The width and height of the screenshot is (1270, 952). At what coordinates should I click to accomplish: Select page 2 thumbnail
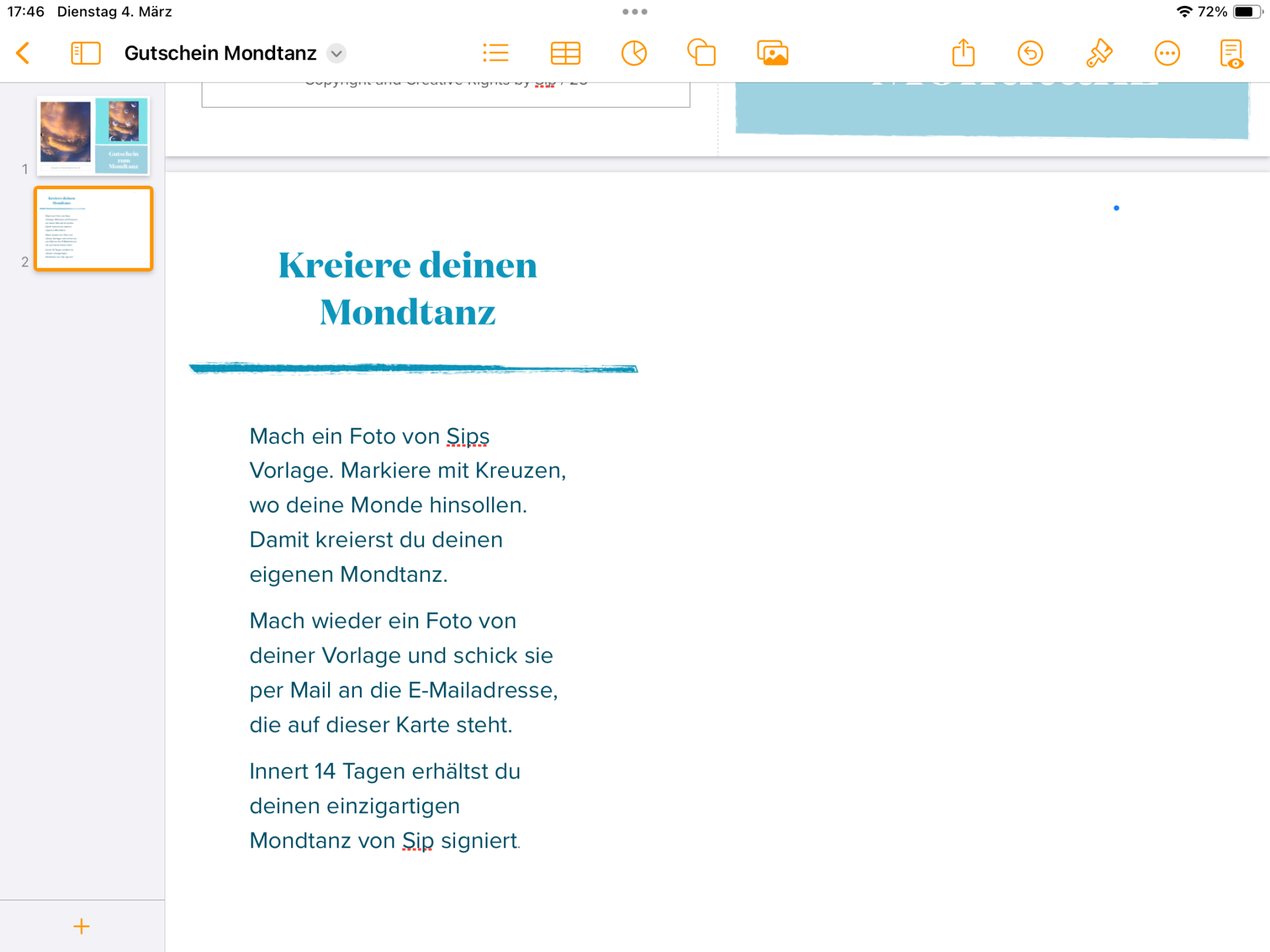click(x=93, y=229)
